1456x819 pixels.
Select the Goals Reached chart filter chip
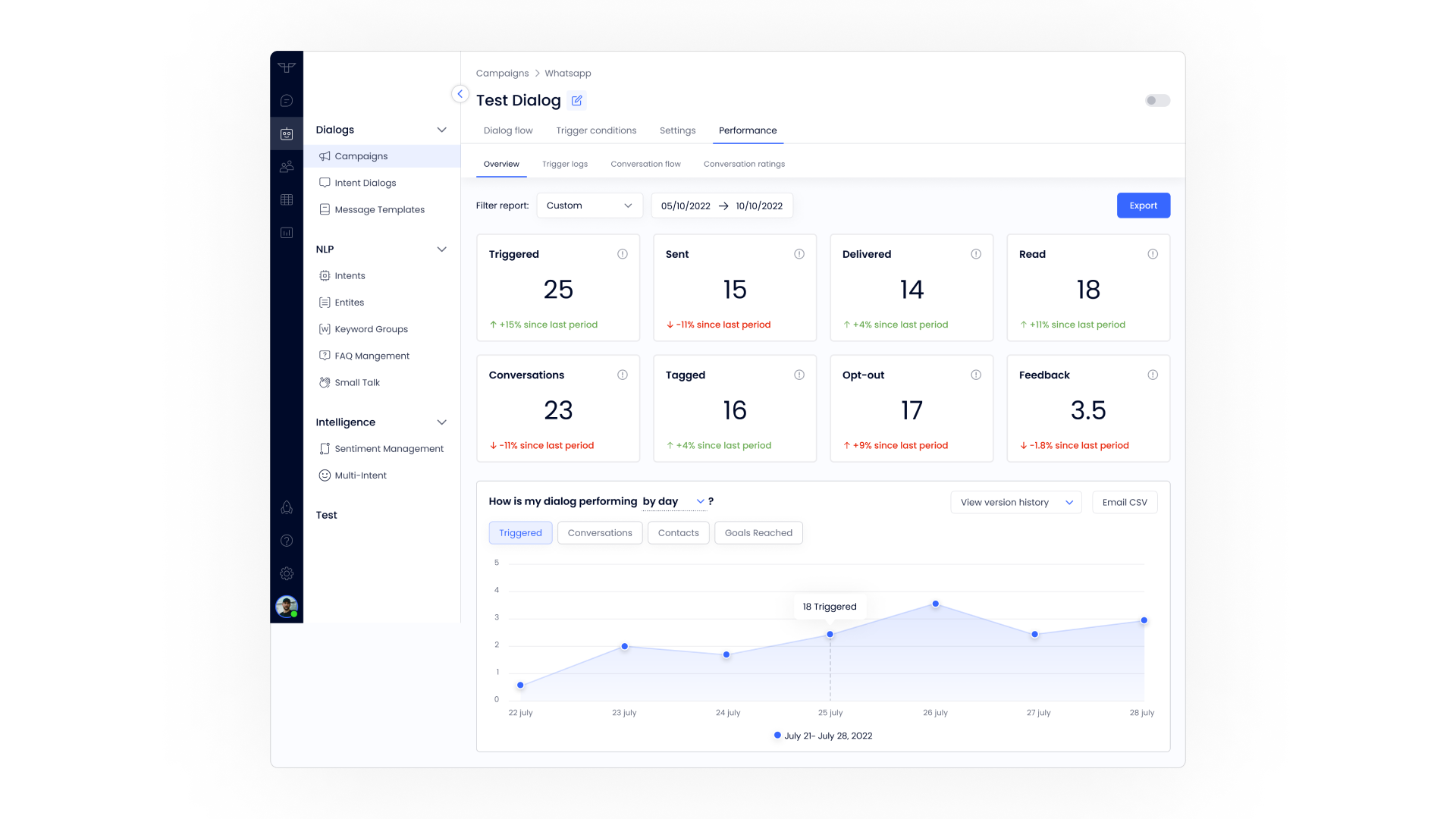(x=758, y=533)
